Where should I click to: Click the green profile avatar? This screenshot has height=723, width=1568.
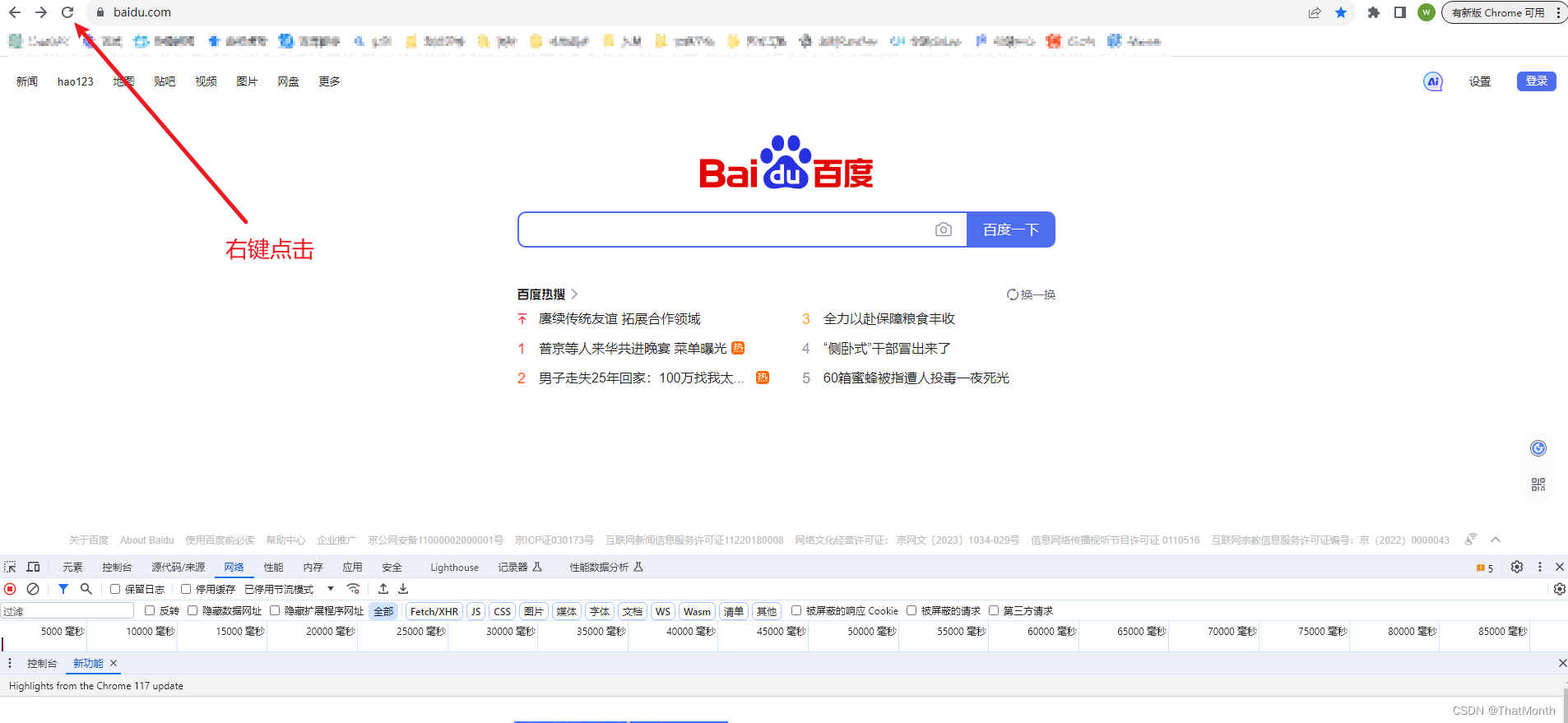1427,12
